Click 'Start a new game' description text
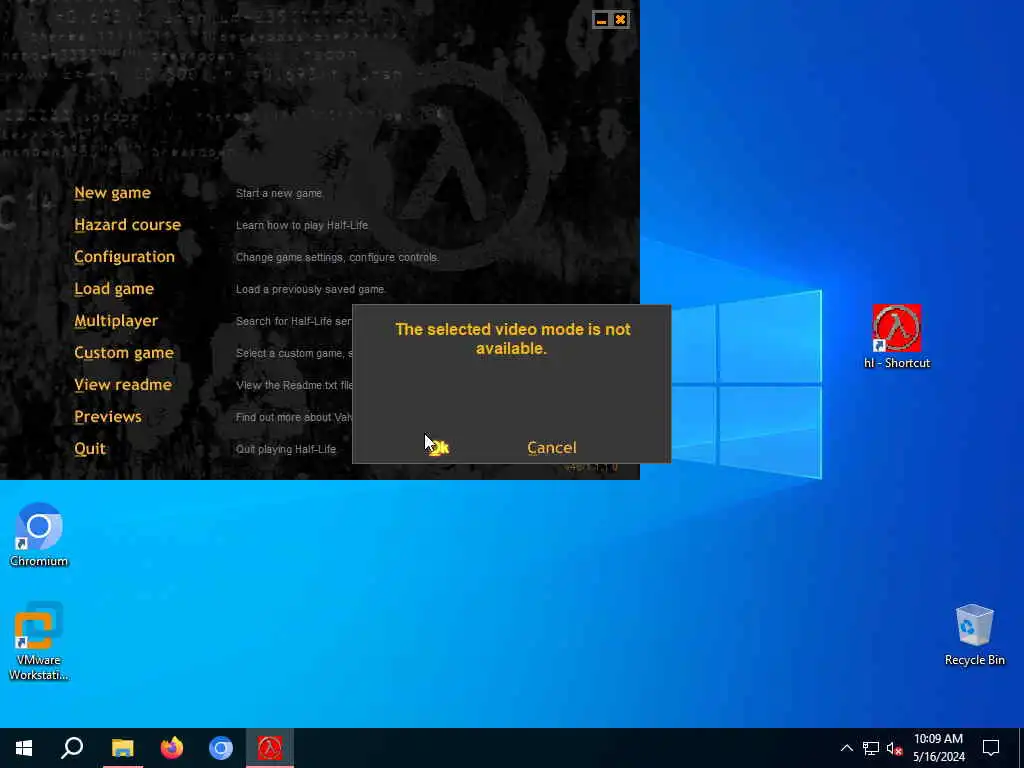1024x768 pixels. click(x=279, y=193)
